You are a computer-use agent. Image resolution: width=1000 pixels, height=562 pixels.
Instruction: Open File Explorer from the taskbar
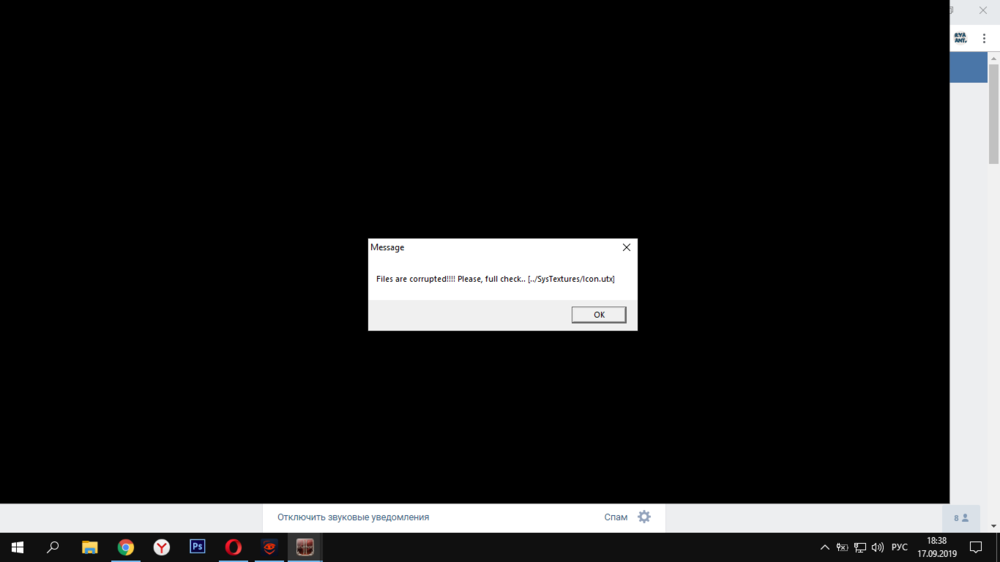[x=89, y=547]
